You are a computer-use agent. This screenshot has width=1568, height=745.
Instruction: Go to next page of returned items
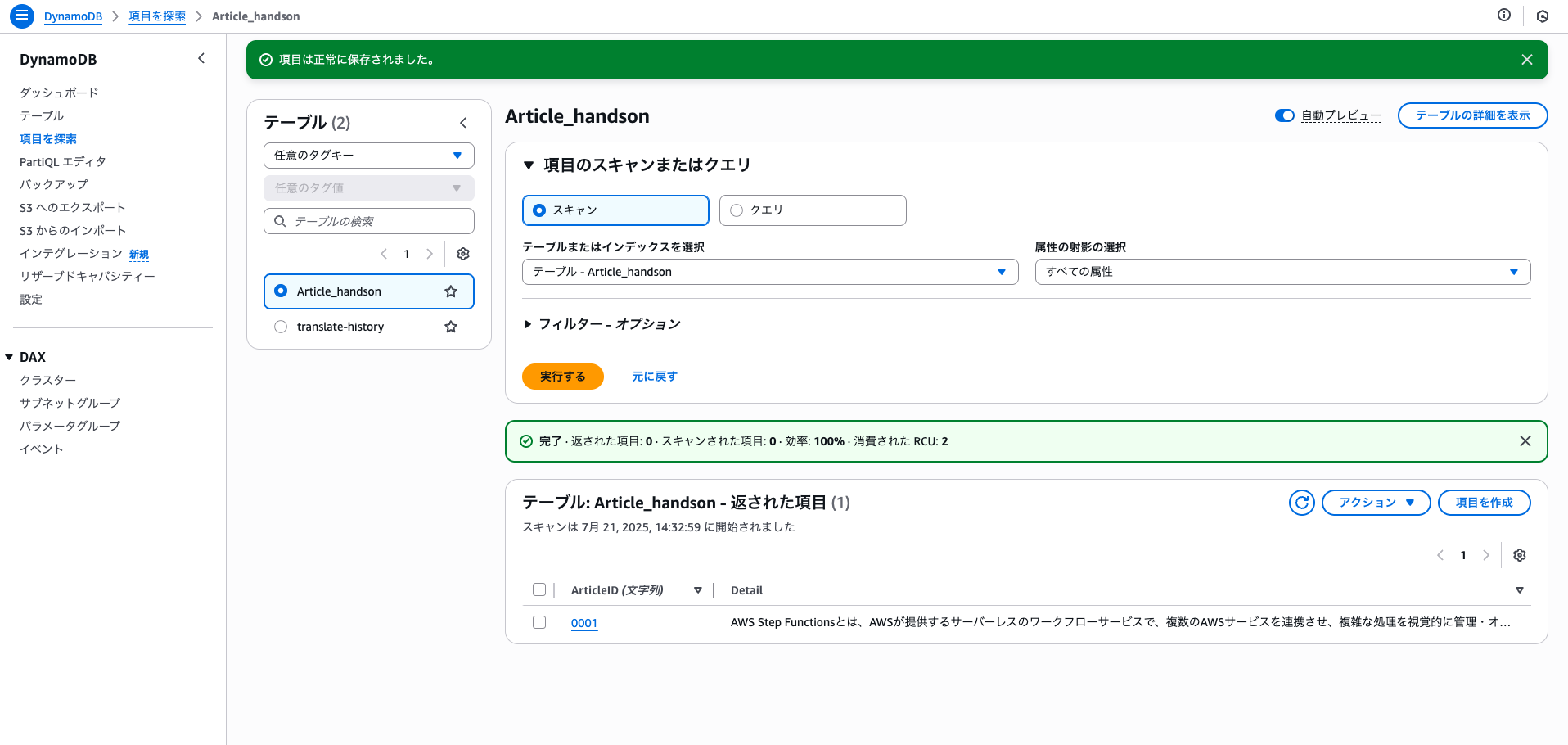point(1486,555)
